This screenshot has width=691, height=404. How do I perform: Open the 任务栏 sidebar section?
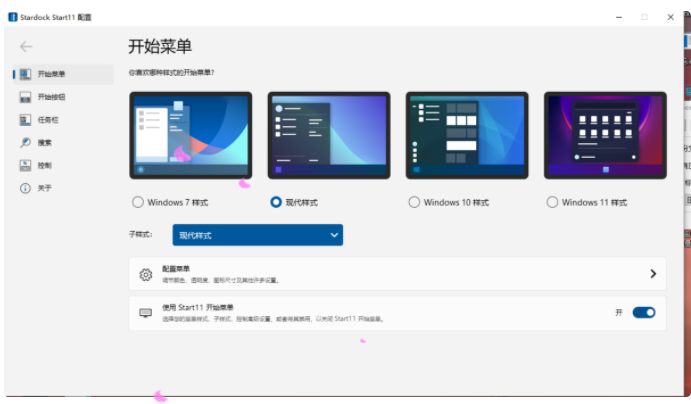[x=63, y=120]
